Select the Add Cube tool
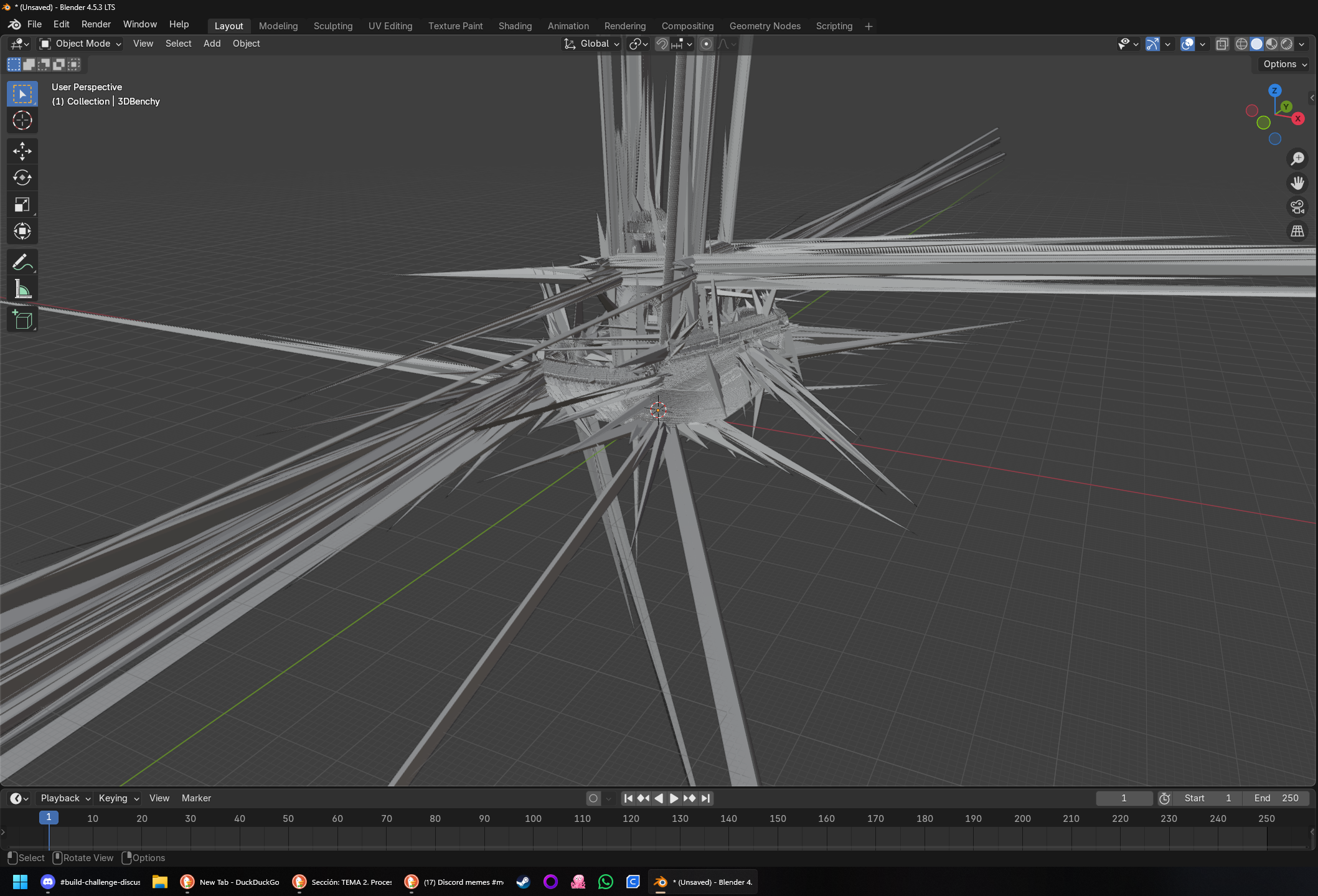This screenshot has height=896, width=1318. (x=22, y=320)
